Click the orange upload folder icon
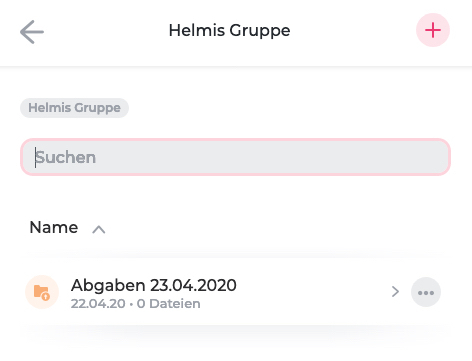Screen dimensions: 472x361 42,292
